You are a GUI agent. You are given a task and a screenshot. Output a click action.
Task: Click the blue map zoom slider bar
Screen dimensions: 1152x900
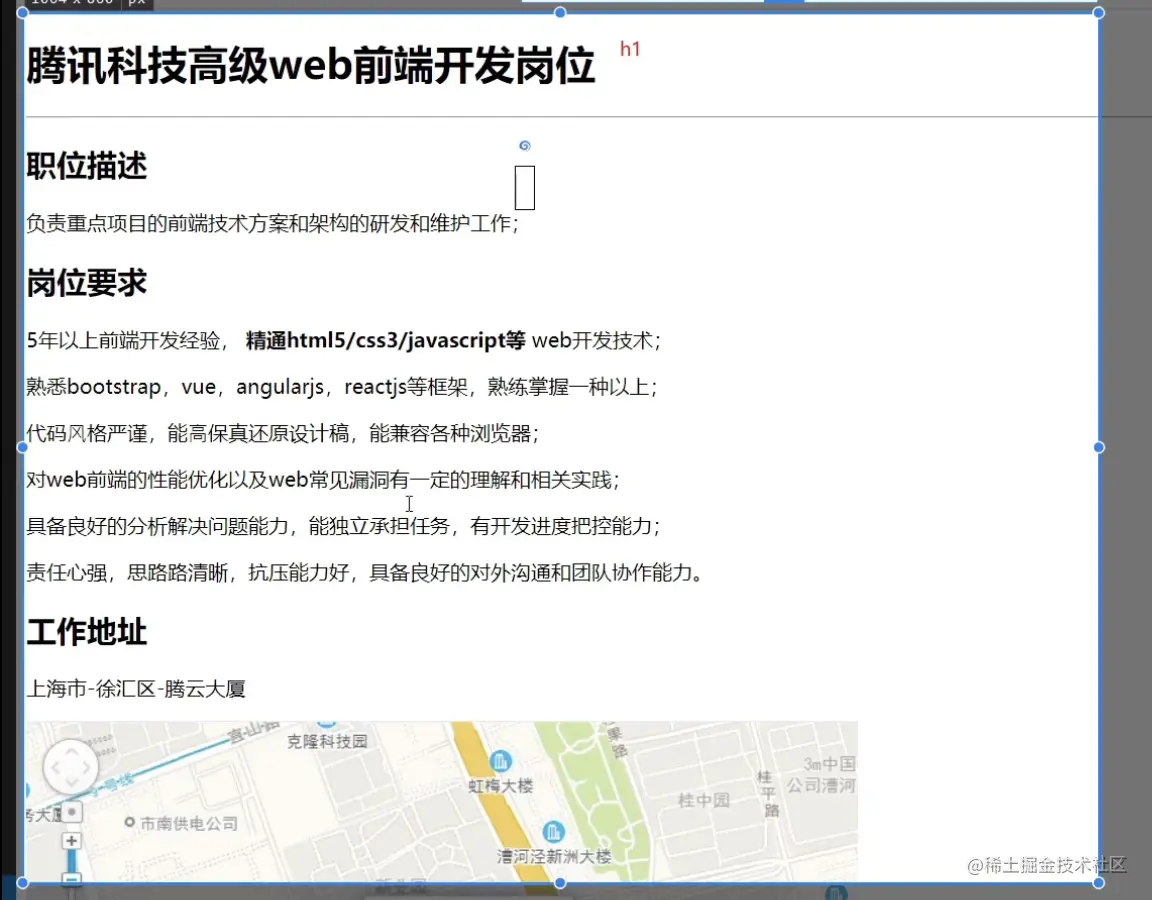click(x=71, y=860)
